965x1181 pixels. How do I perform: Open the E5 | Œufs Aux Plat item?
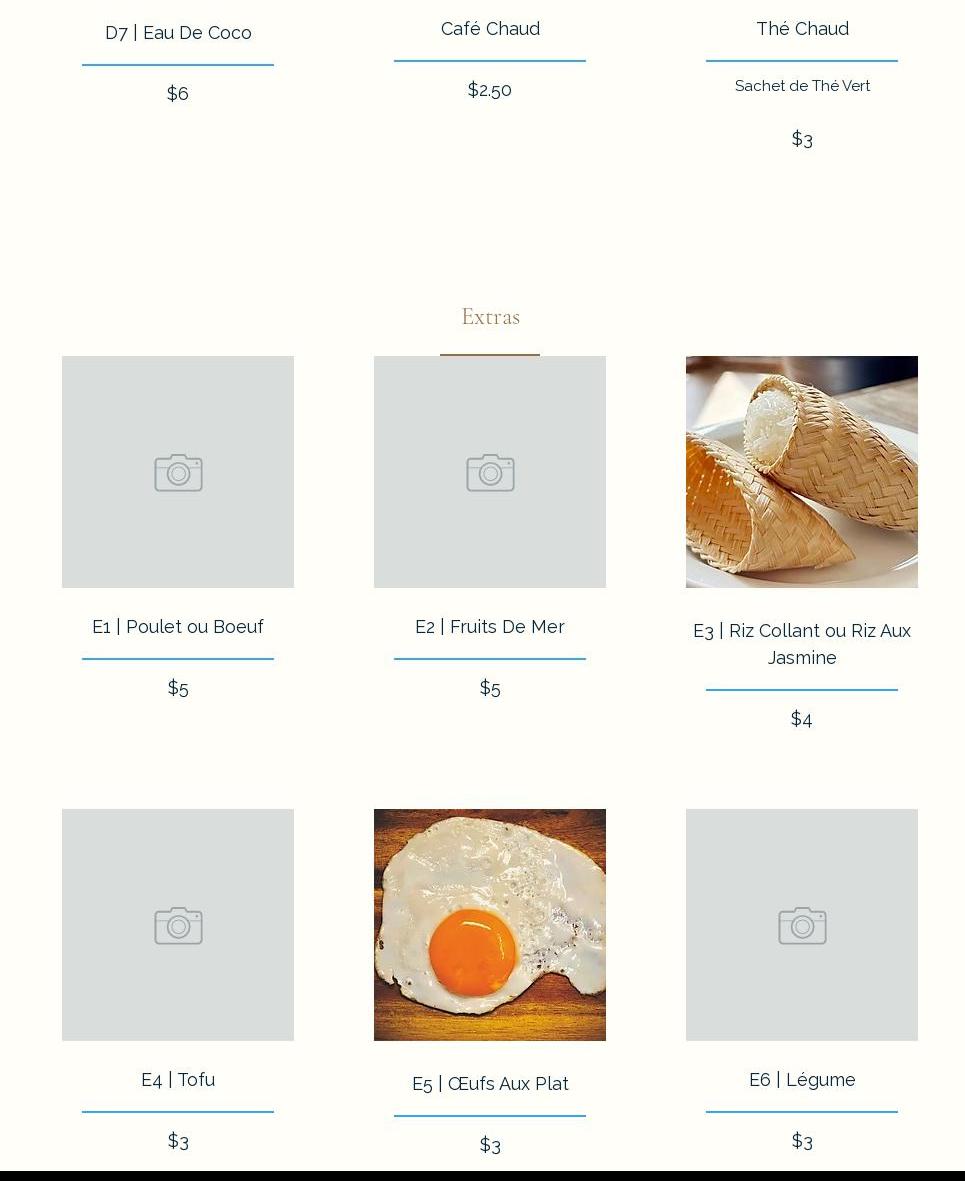490,1084
